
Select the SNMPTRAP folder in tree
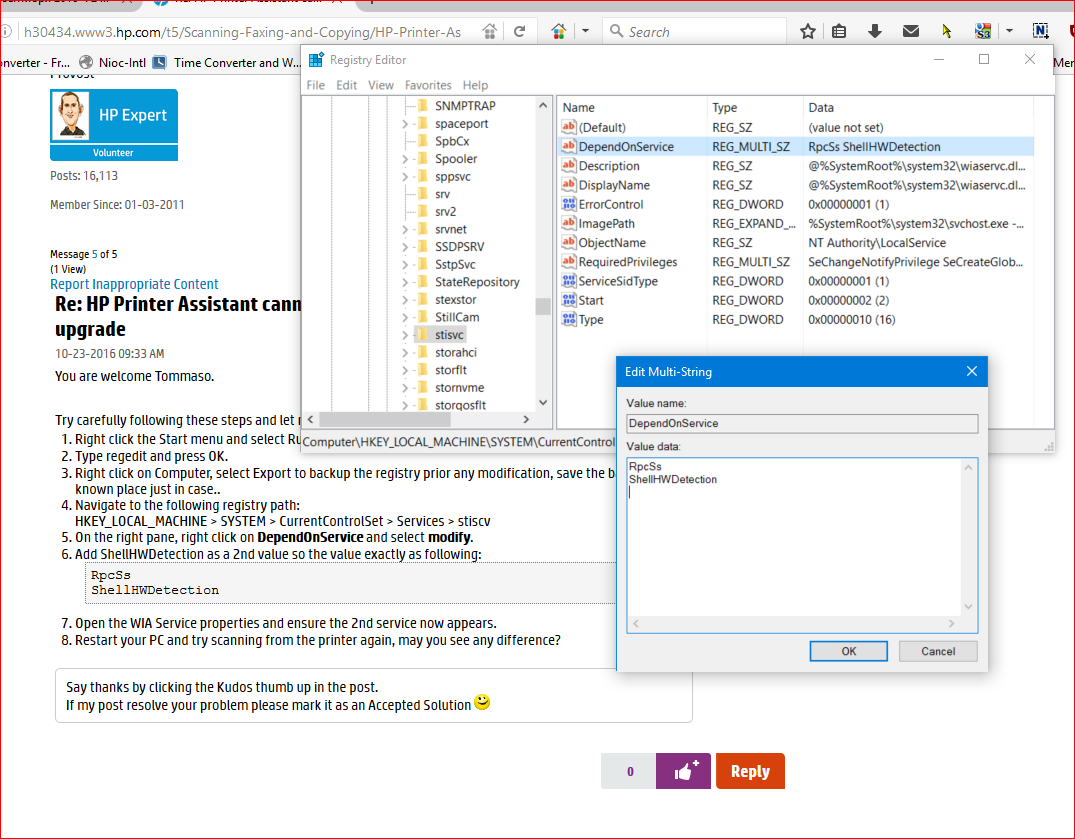465,106
